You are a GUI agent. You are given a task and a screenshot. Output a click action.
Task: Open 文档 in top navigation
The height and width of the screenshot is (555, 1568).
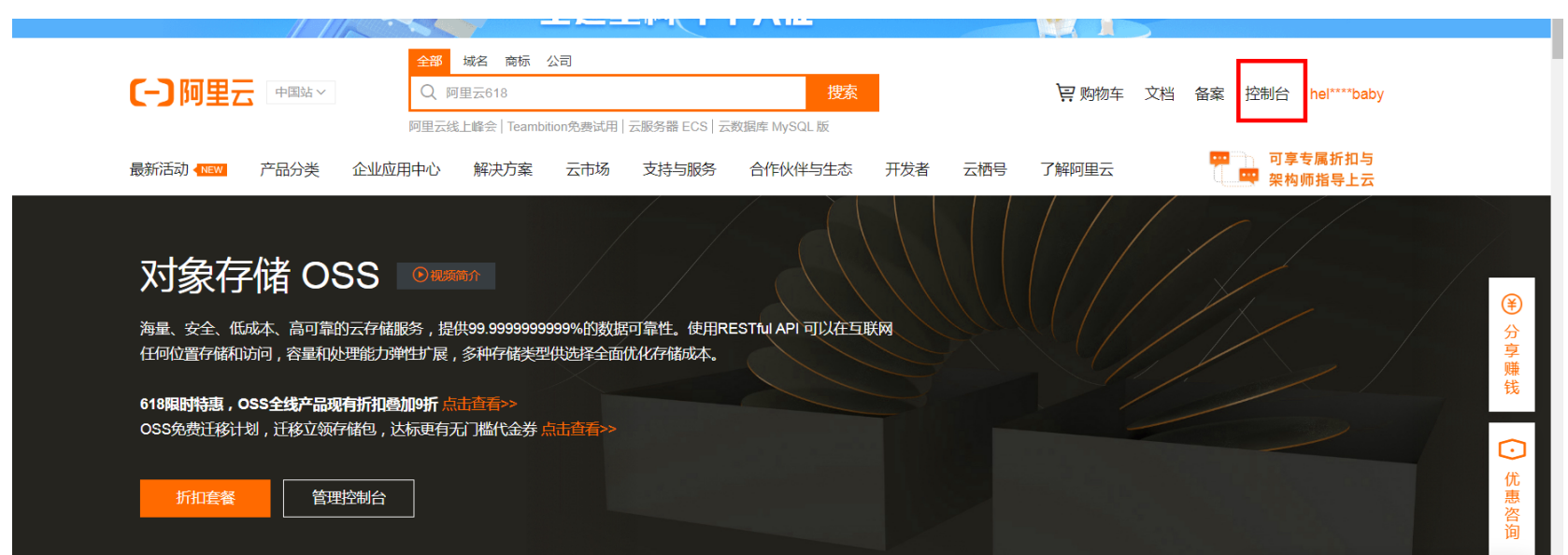pos(1160,93)
